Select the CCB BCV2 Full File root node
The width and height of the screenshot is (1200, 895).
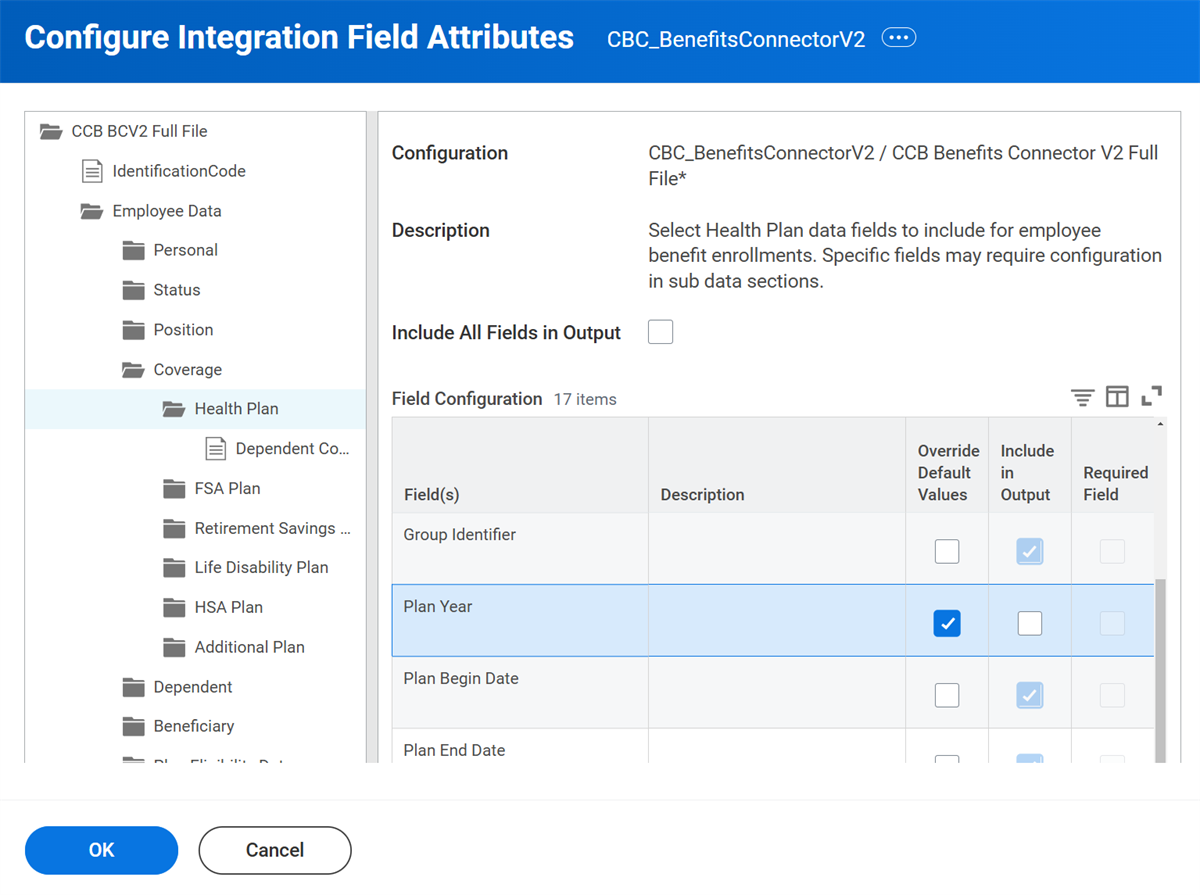[x=139, y=131]
